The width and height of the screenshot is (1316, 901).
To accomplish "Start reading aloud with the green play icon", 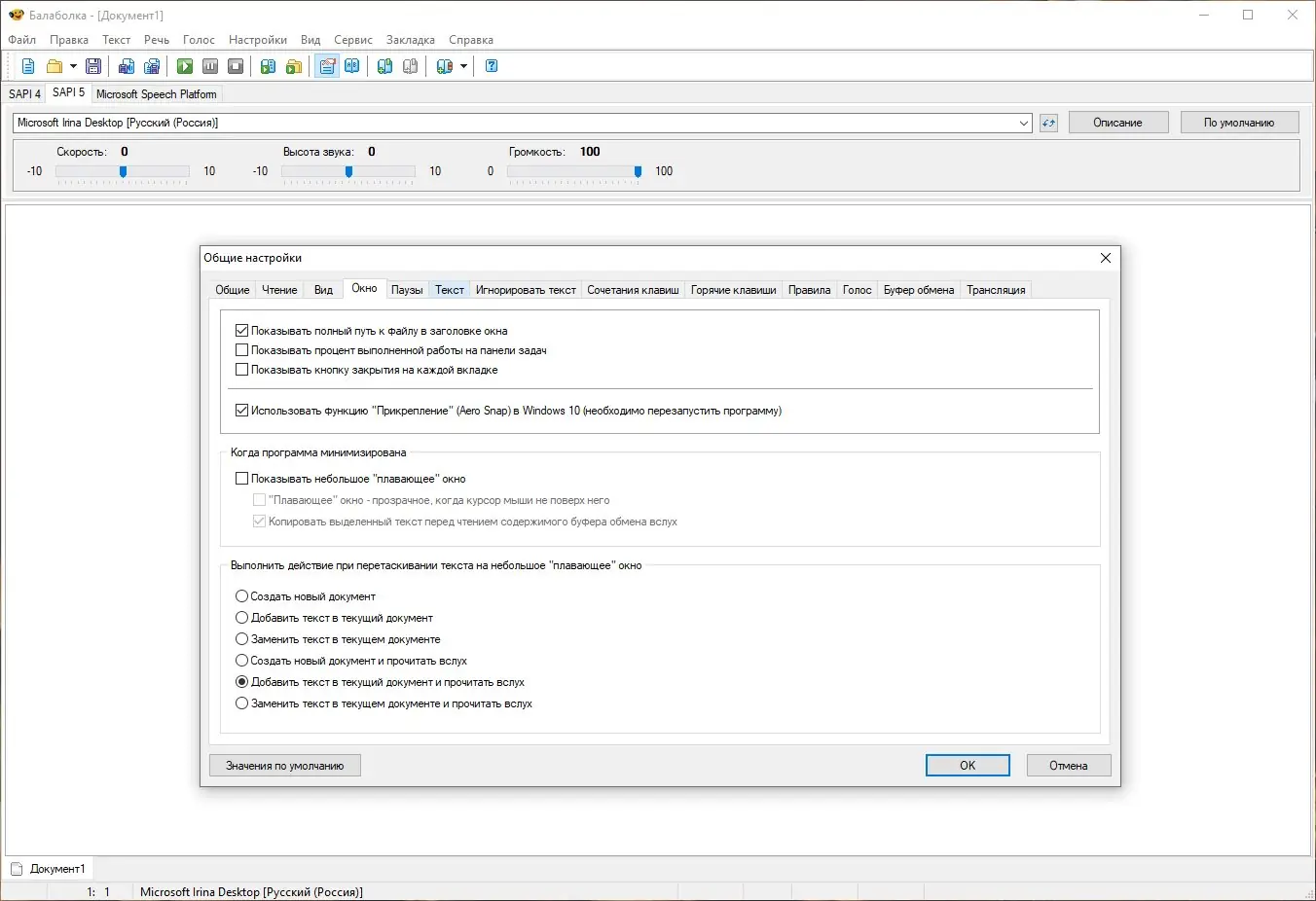I will pos(185,66).
